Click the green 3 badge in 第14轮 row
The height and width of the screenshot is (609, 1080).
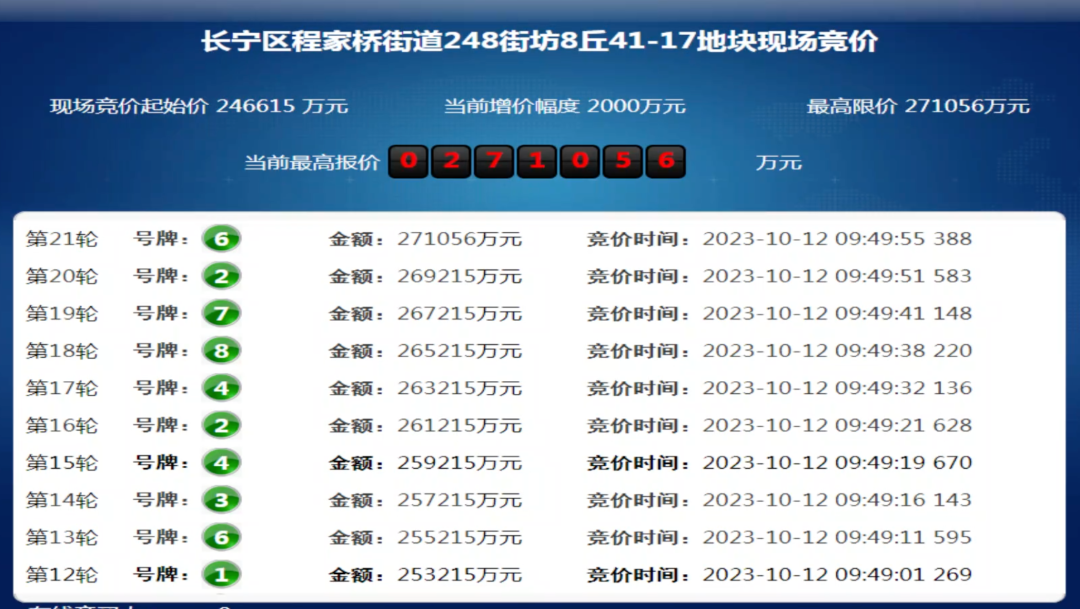pos(221,500)
